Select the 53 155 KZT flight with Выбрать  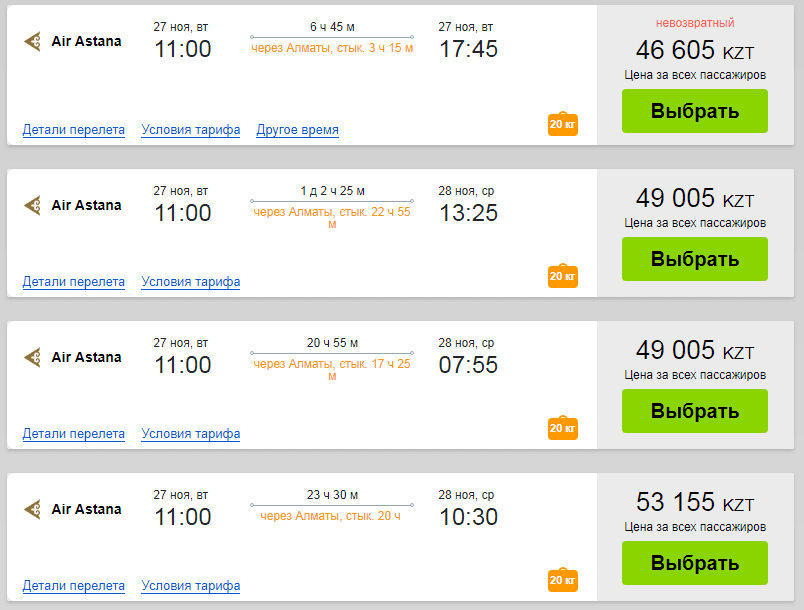695,563
